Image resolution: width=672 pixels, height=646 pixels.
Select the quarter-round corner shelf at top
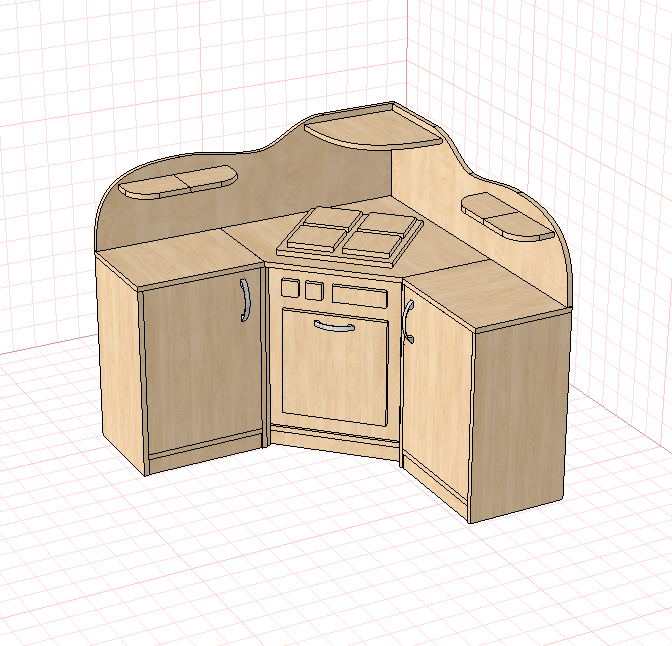373,129
